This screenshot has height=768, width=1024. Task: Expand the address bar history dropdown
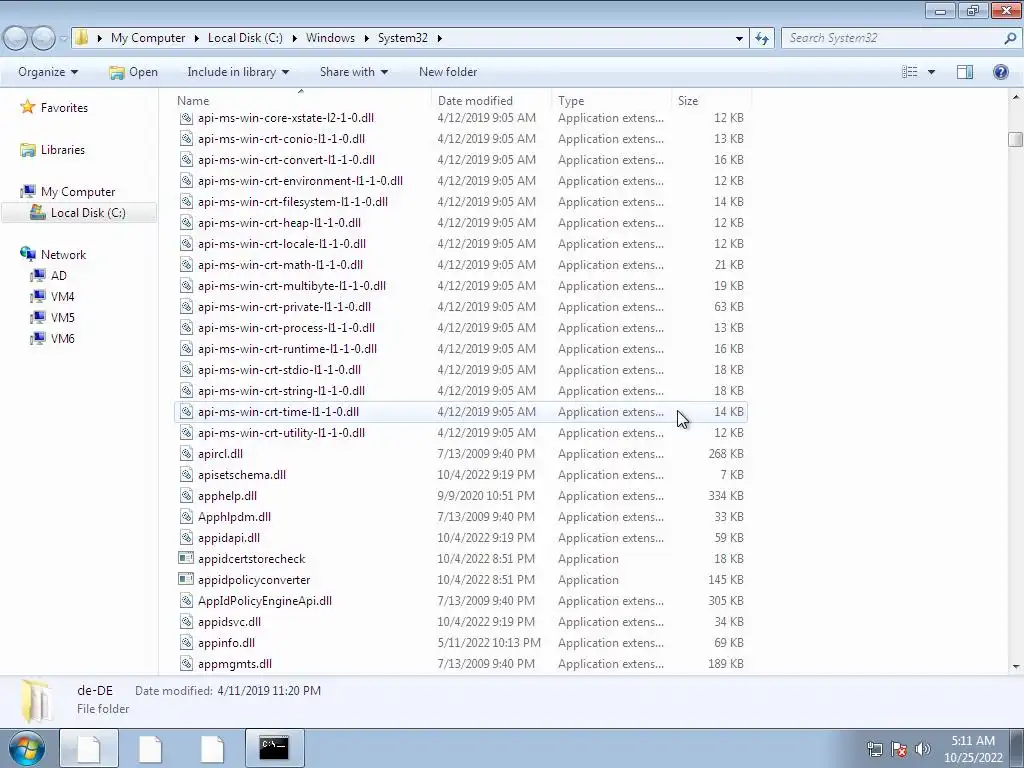pyautogui.click(x=739, y=38)
